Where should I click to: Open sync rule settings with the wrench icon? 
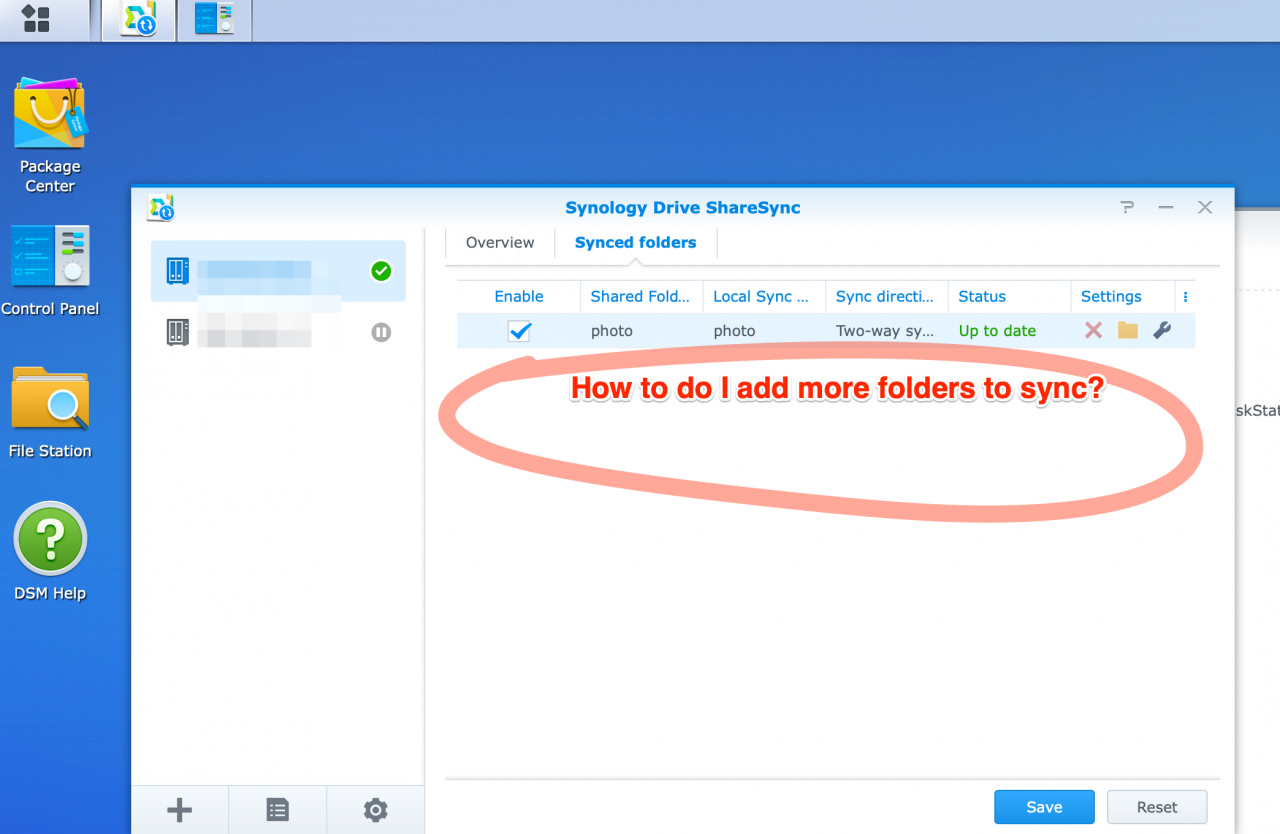pyautogui.click(x=1163, y=330)
